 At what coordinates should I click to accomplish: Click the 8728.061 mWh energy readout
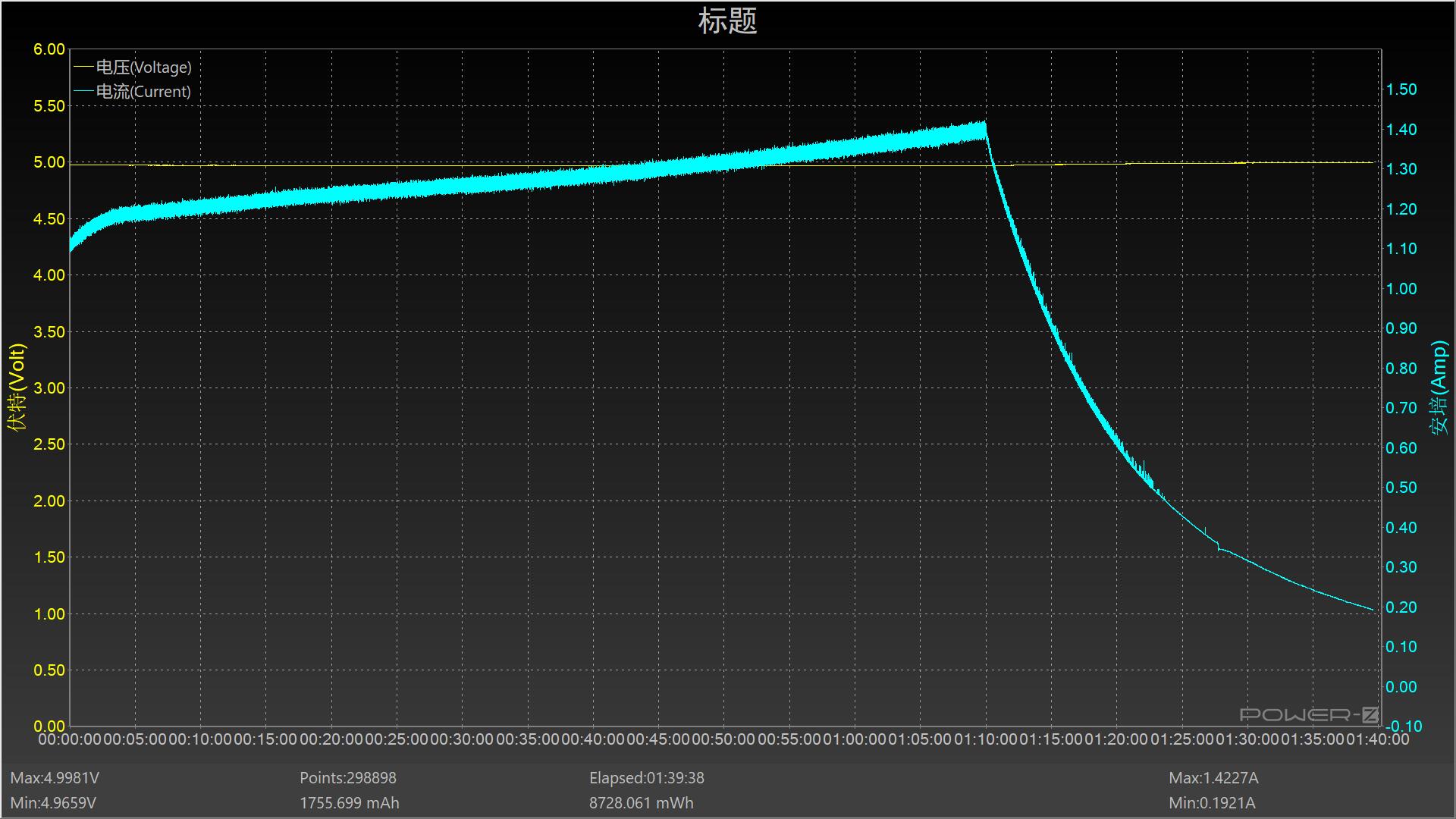[641, 803]
